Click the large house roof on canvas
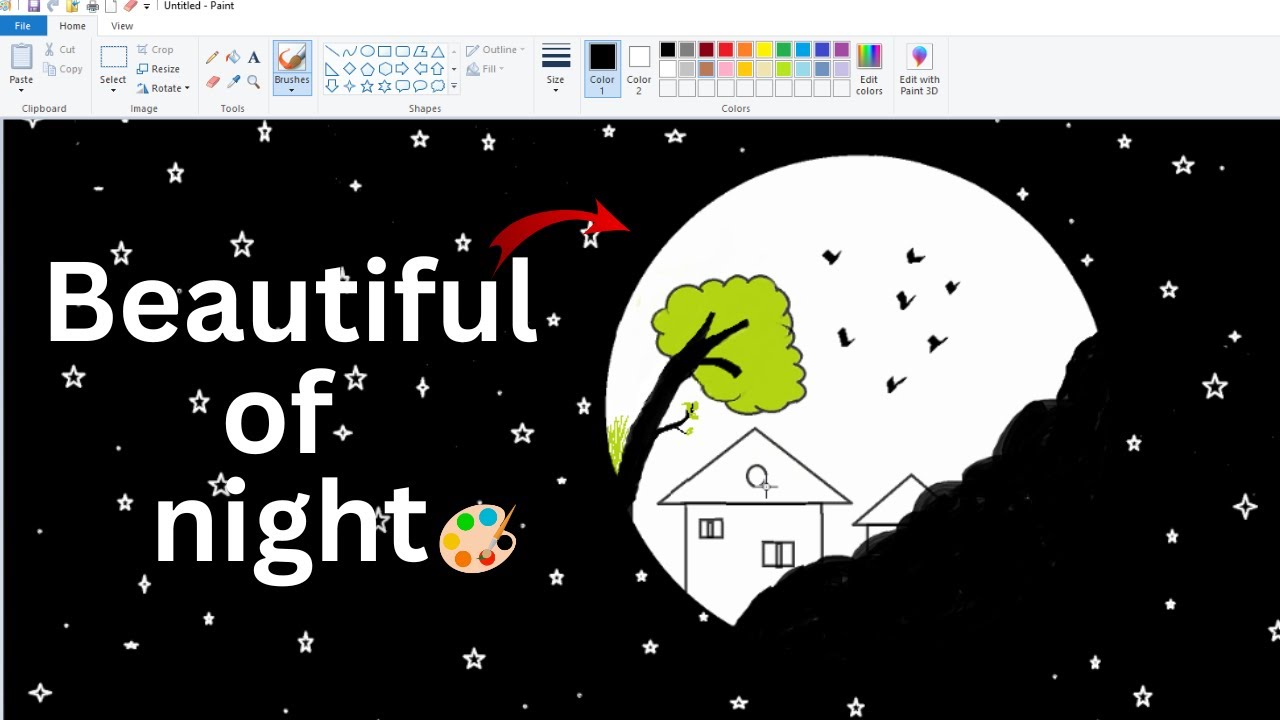 click(x=755, y=468)
